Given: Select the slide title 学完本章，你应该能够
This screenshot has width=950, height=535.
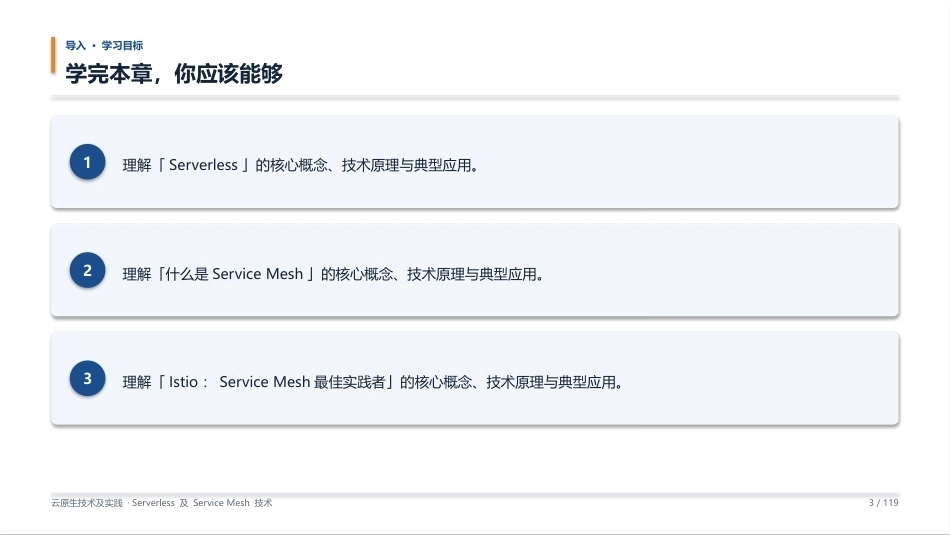Looking at the screenshot, I should [x=174, y=74].
